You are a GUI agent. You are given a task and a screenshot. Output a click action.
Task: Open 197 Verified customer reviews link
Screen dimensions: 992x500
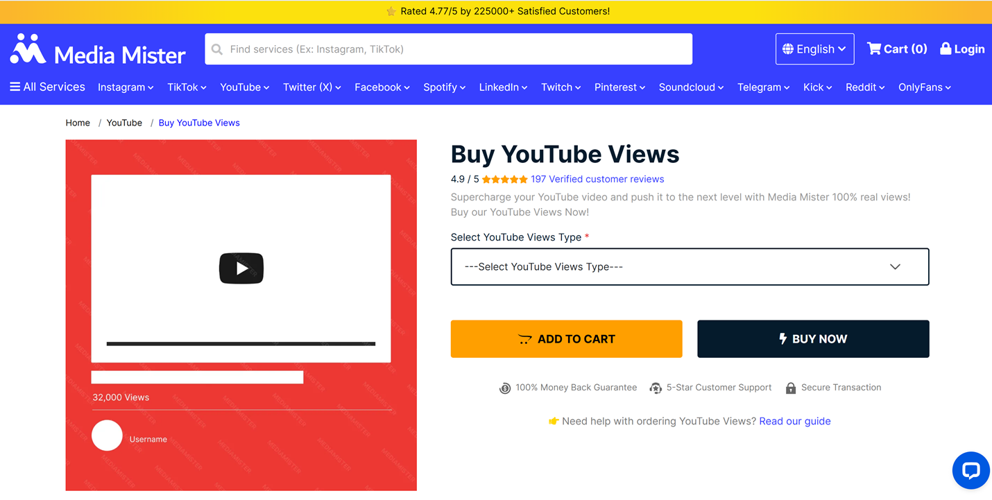click(597, 180)
